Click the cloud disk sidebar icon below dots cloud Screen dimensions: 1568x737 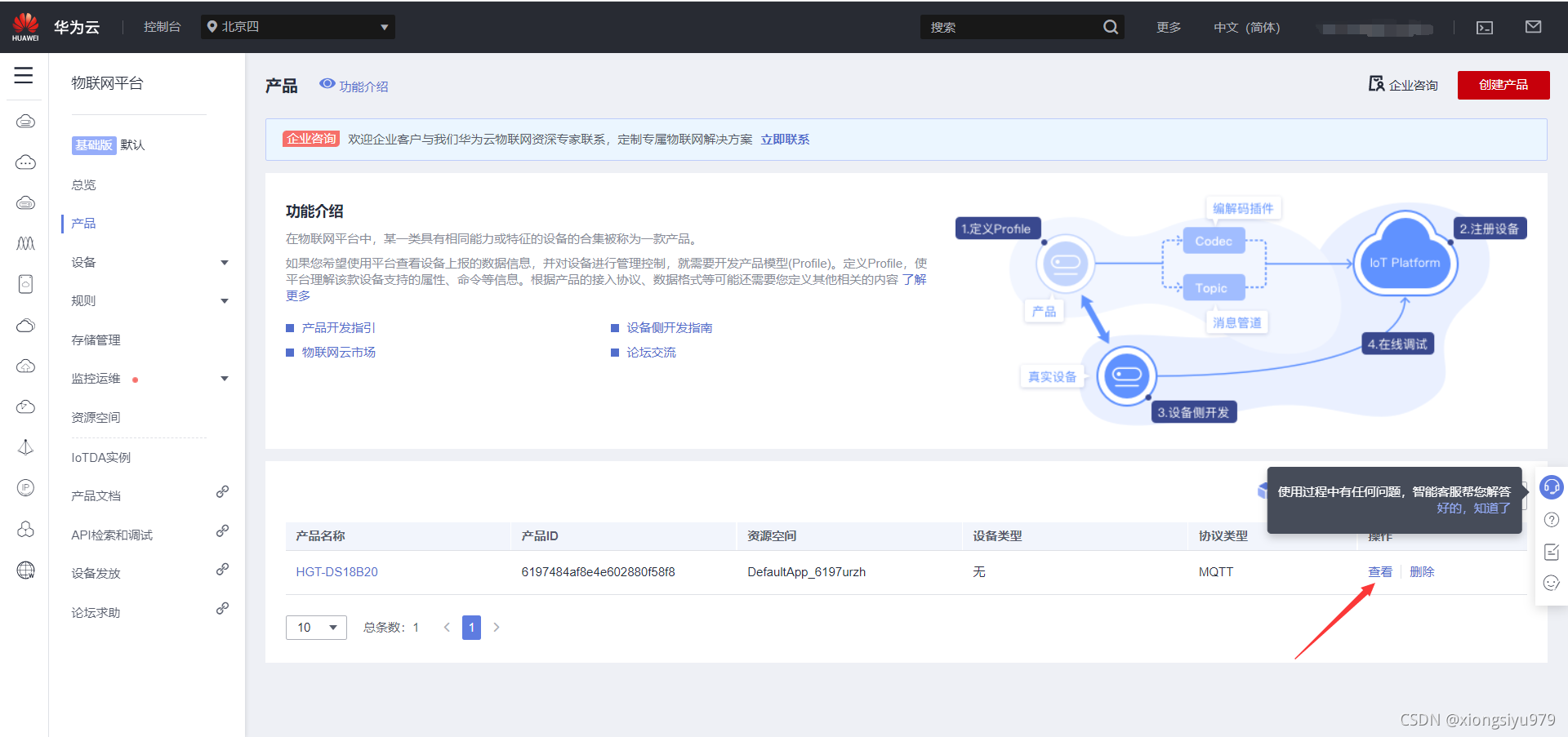25,202
